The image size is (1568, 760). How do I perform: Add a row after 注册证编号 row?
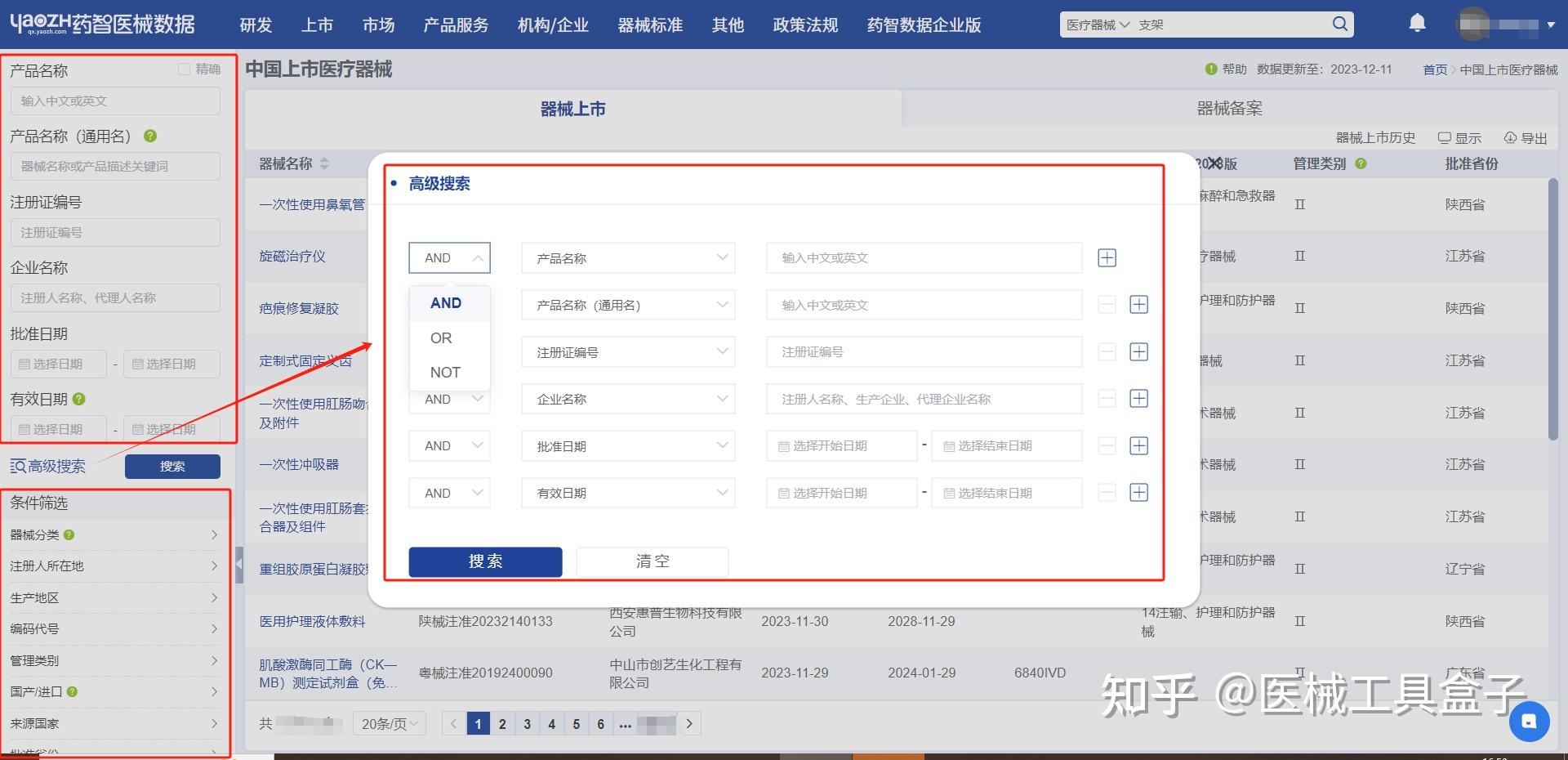(1138, 352)
